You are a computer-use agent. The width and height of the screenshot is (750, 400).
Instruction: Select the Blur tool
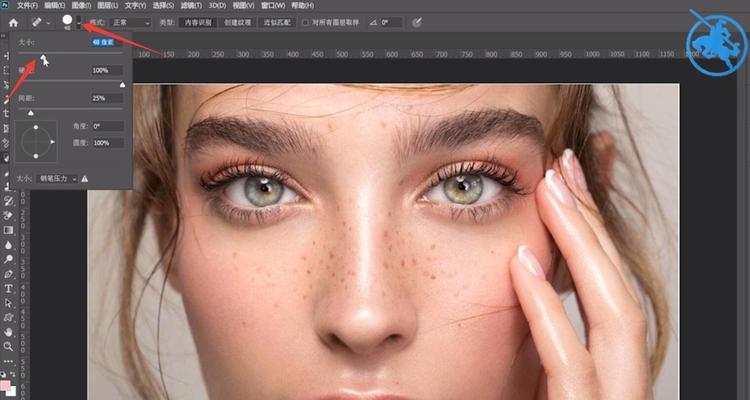(8, 244)
